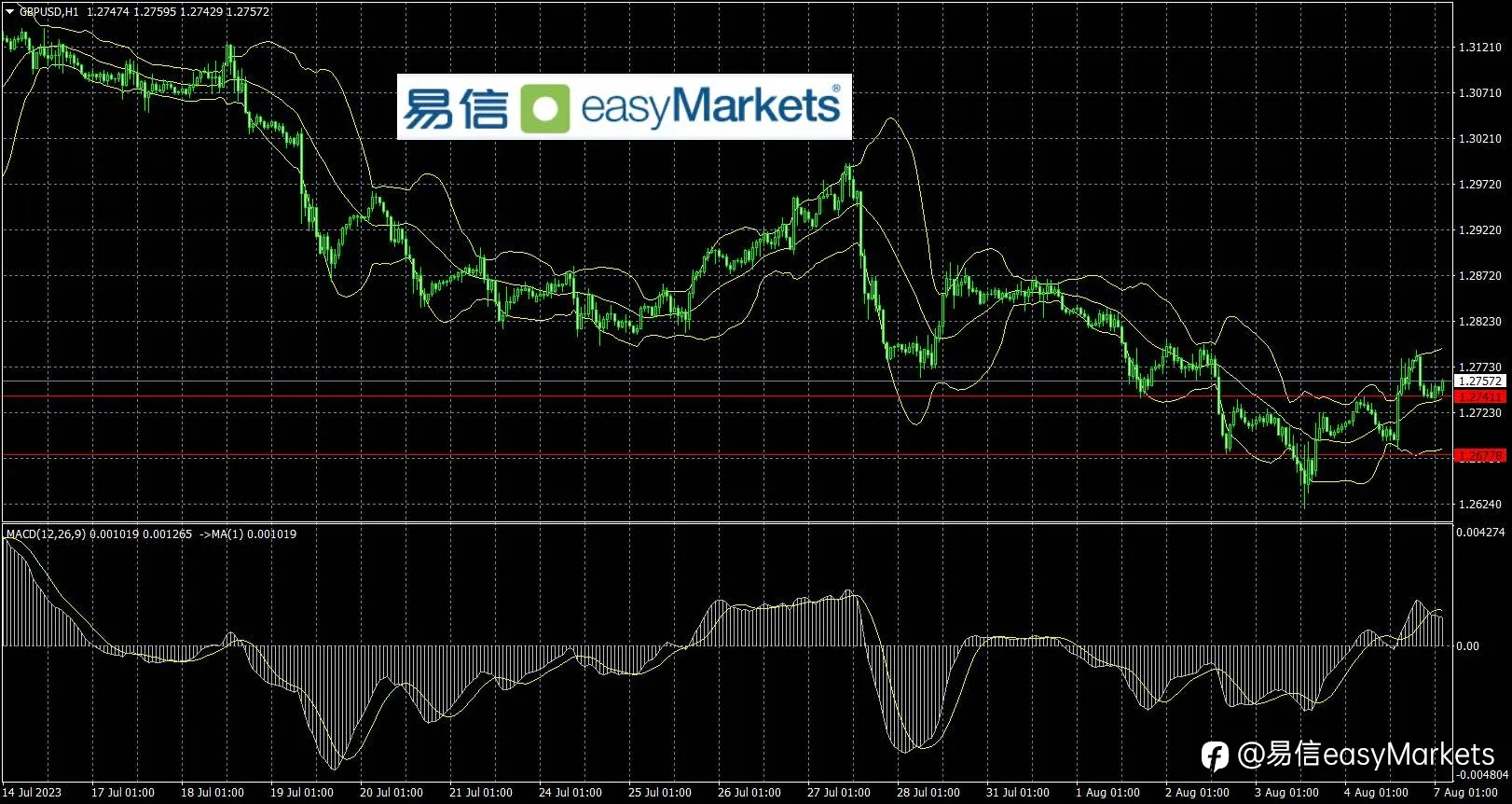1512x804 pixels.
Task: Click the MACD zero level label 0.00
Action: (1467, 645)
